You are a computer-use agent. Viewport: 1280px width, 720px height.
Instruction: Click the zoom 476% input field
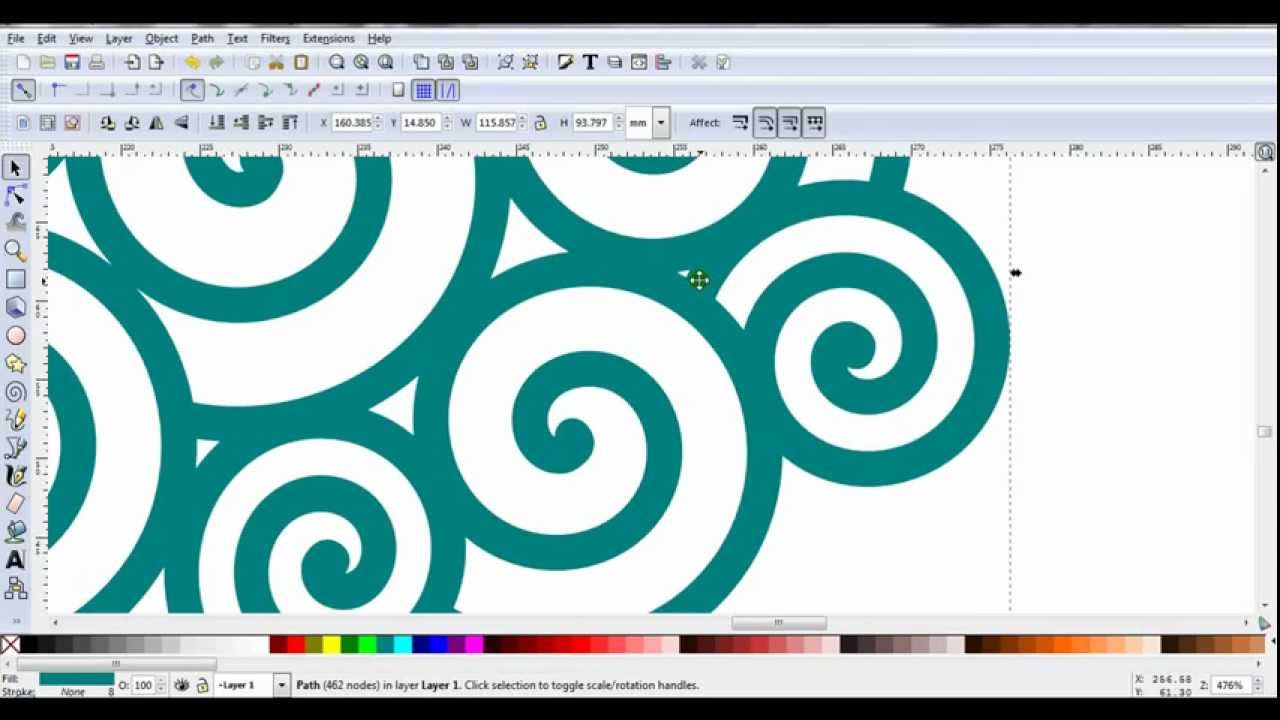pyautogui.click(x=1229, y=685)
